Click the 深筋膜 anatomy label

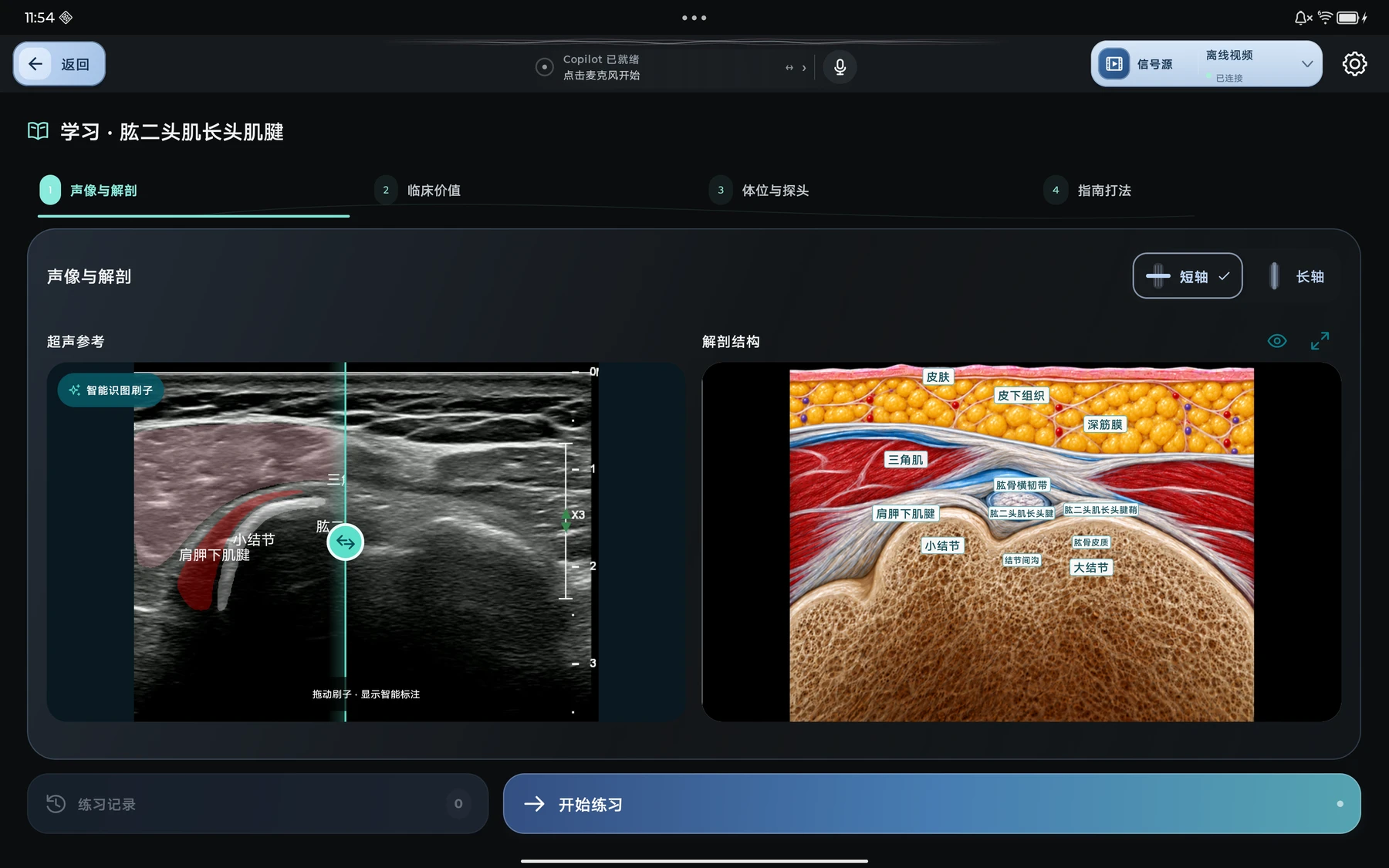(1105, 424)
